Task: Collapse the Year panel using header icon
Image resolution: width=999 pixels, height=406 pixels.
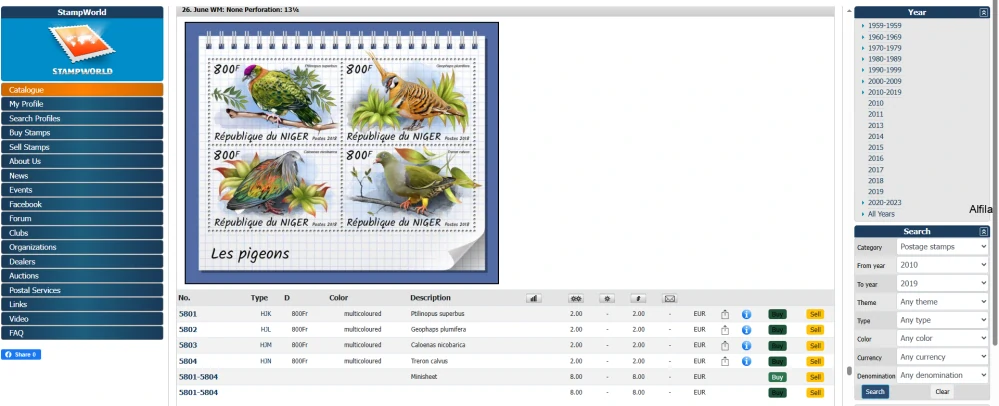Action: (983, 12)
